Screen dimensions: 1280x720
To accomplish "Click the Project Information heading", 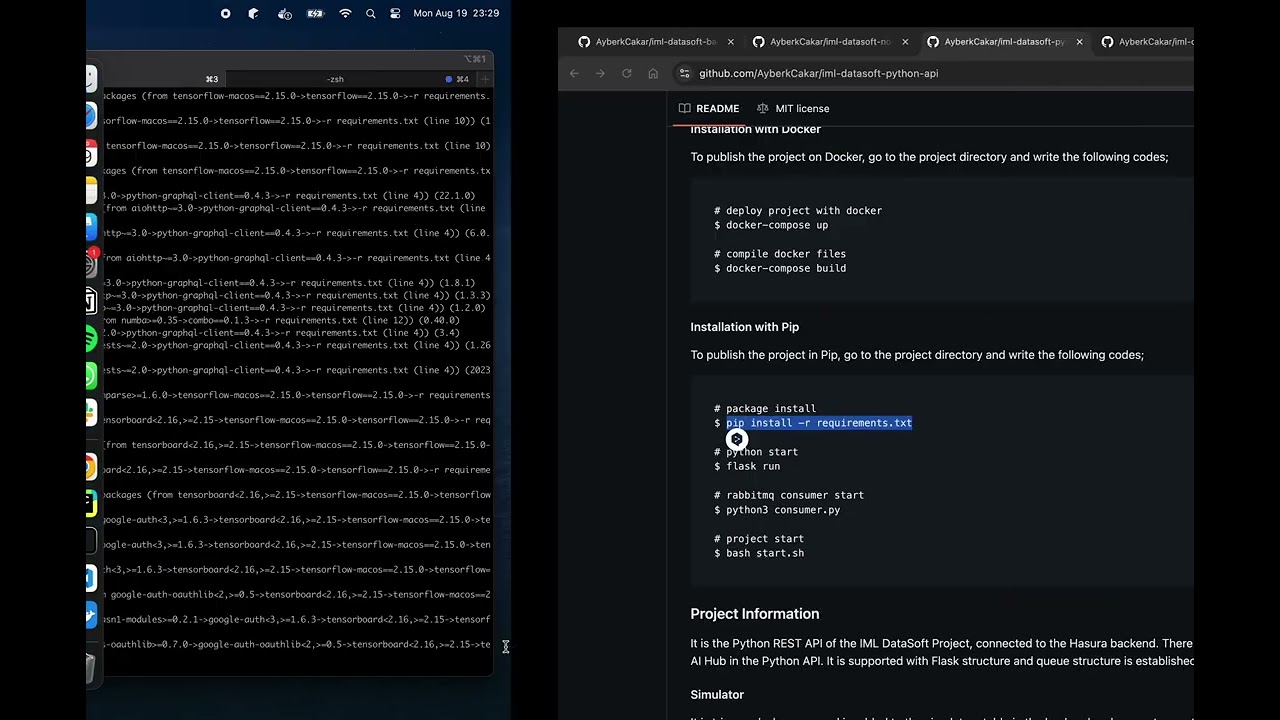I will point(754,614).
